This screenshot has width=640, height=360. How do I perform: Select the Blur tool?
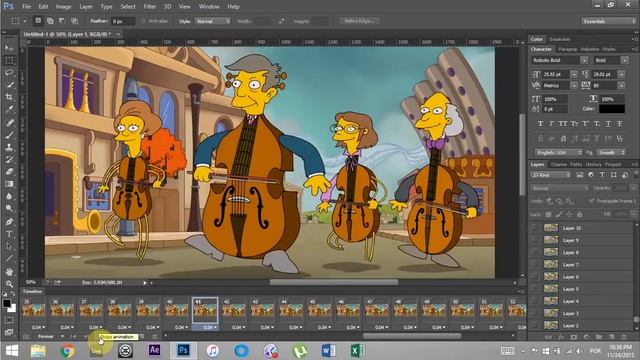(x=9, y=196)
